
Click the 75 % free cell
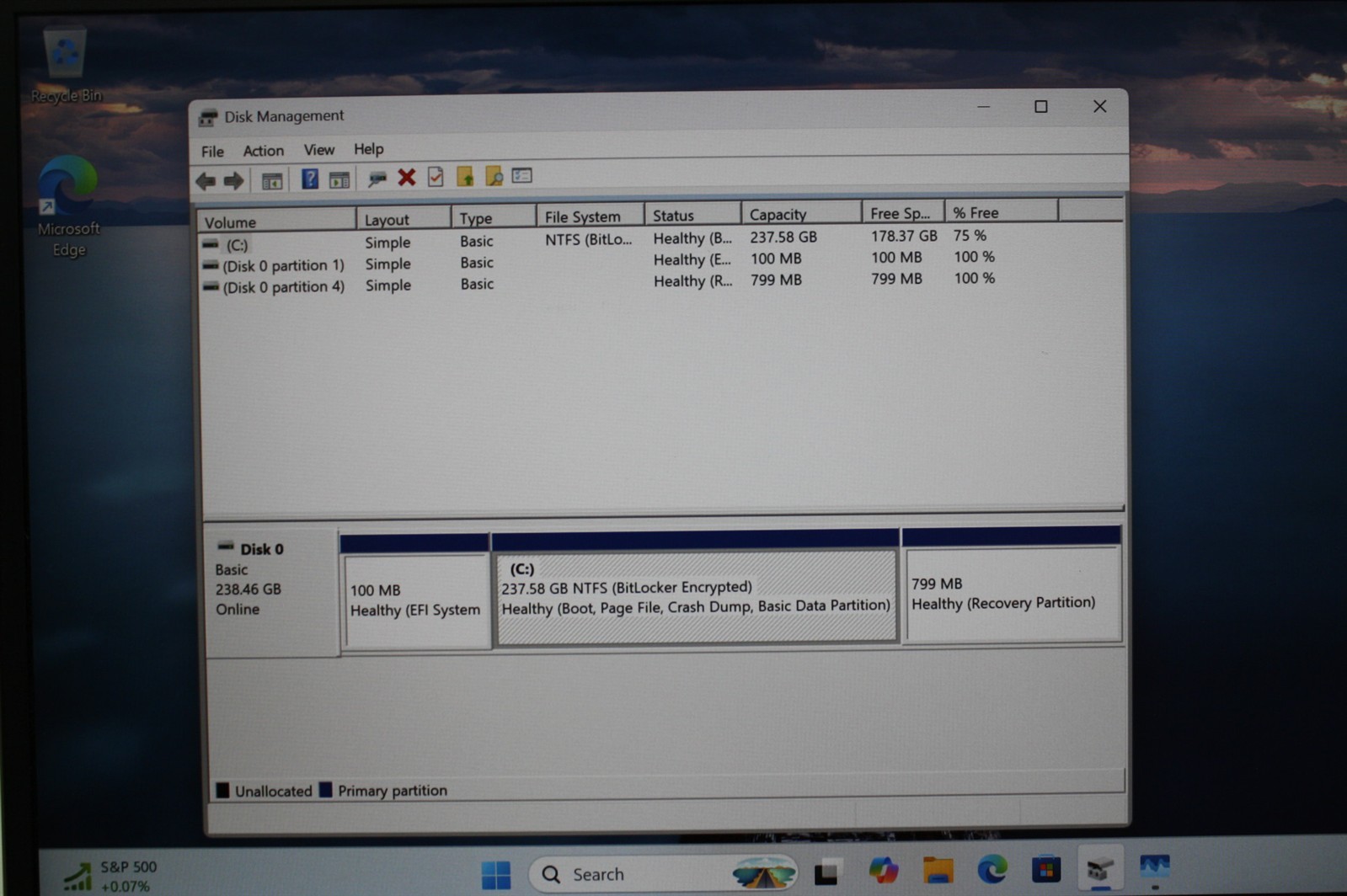click(x=970, y=236)
